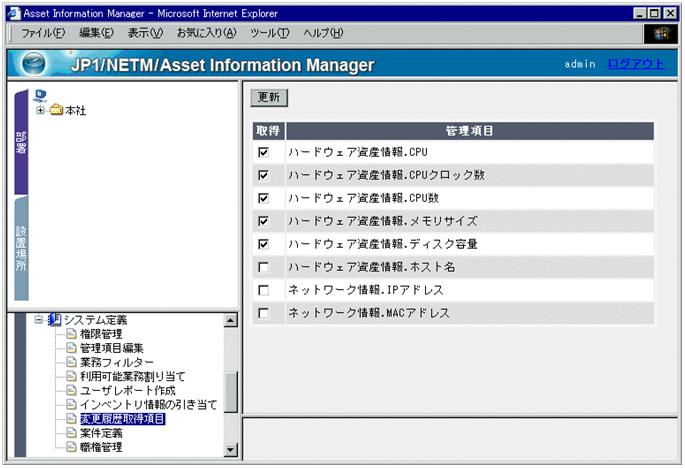The height and width of the screenshot is (468, 685).
Task: Click the JP1 logo icon in header
Action: pos(34,65)
